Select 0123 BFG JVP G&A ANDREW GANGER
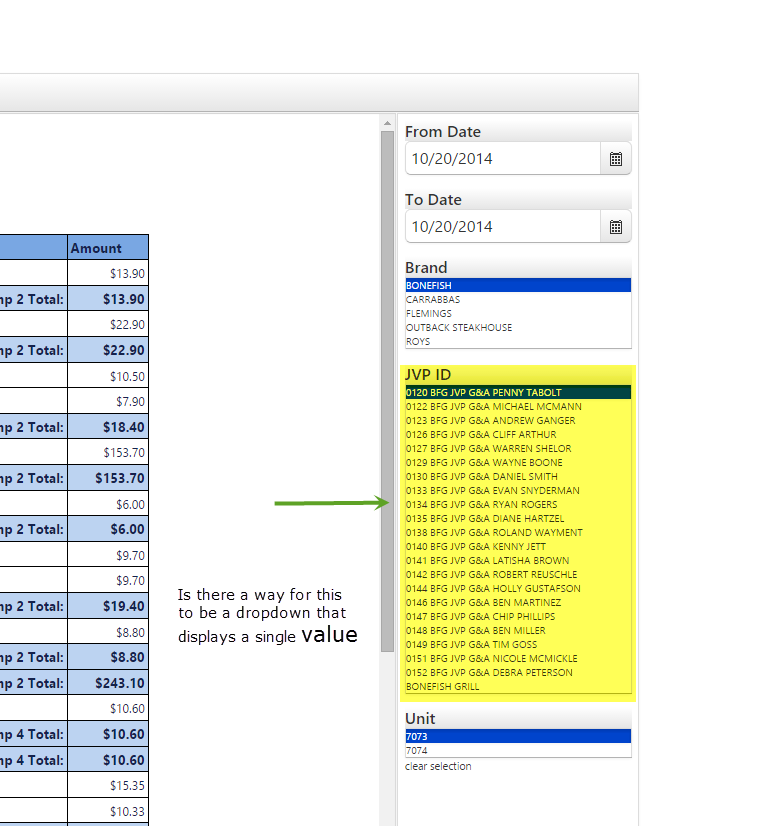Screen dimensions: 760x826 [x=518, y=420]
